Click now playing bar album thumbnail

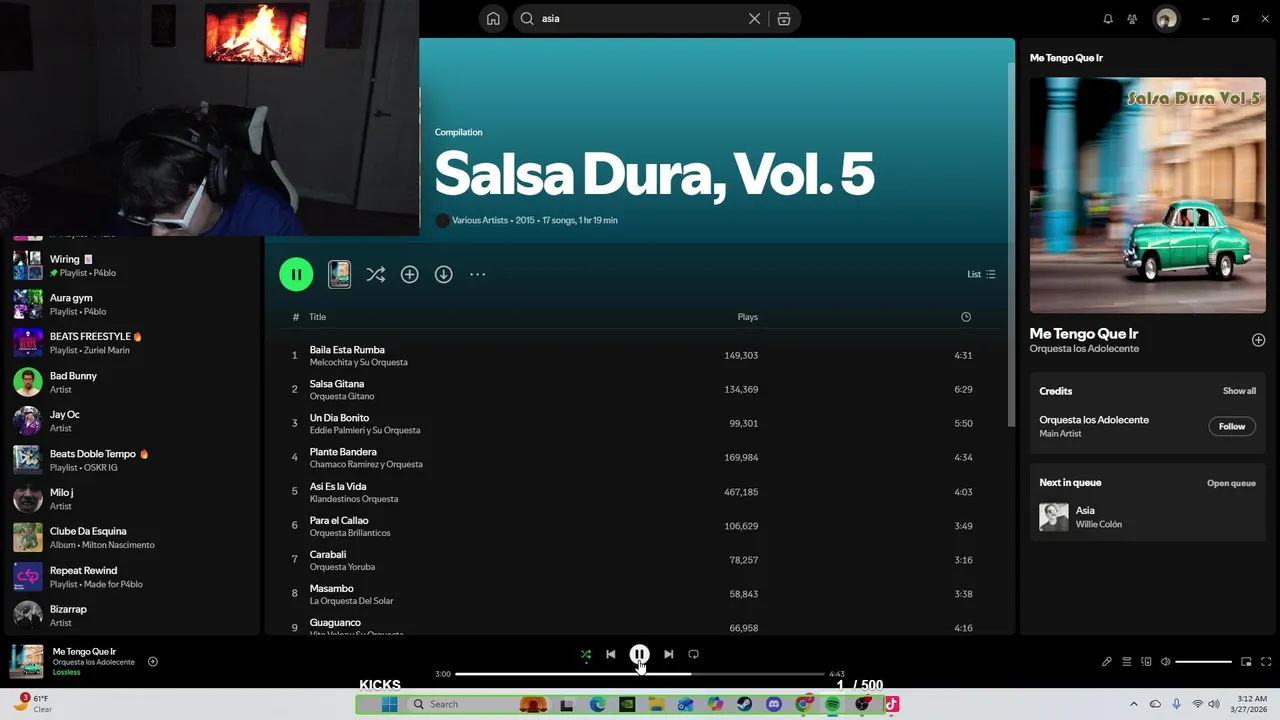click(x=27, y=661)
